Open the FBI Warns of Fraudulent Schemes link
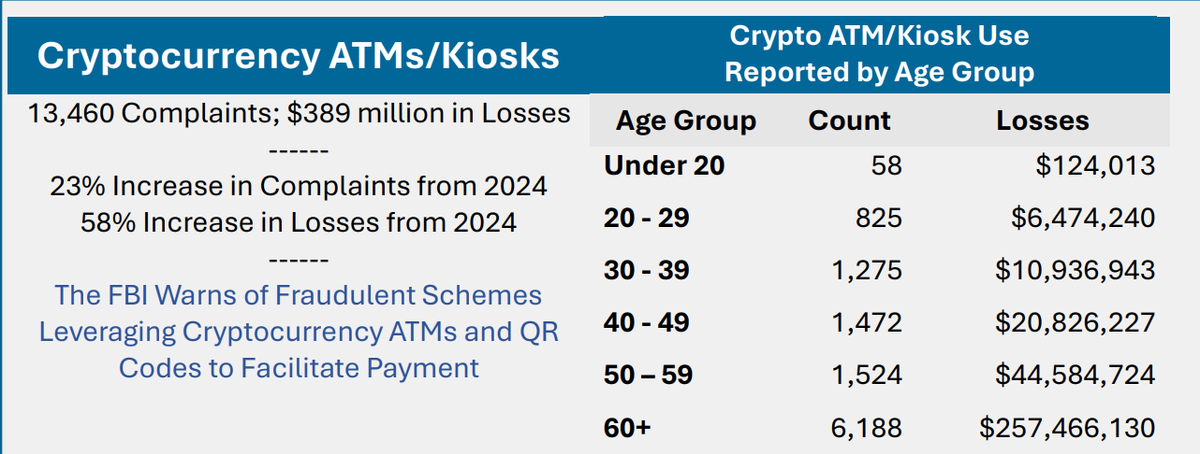 tap(299, 331)
